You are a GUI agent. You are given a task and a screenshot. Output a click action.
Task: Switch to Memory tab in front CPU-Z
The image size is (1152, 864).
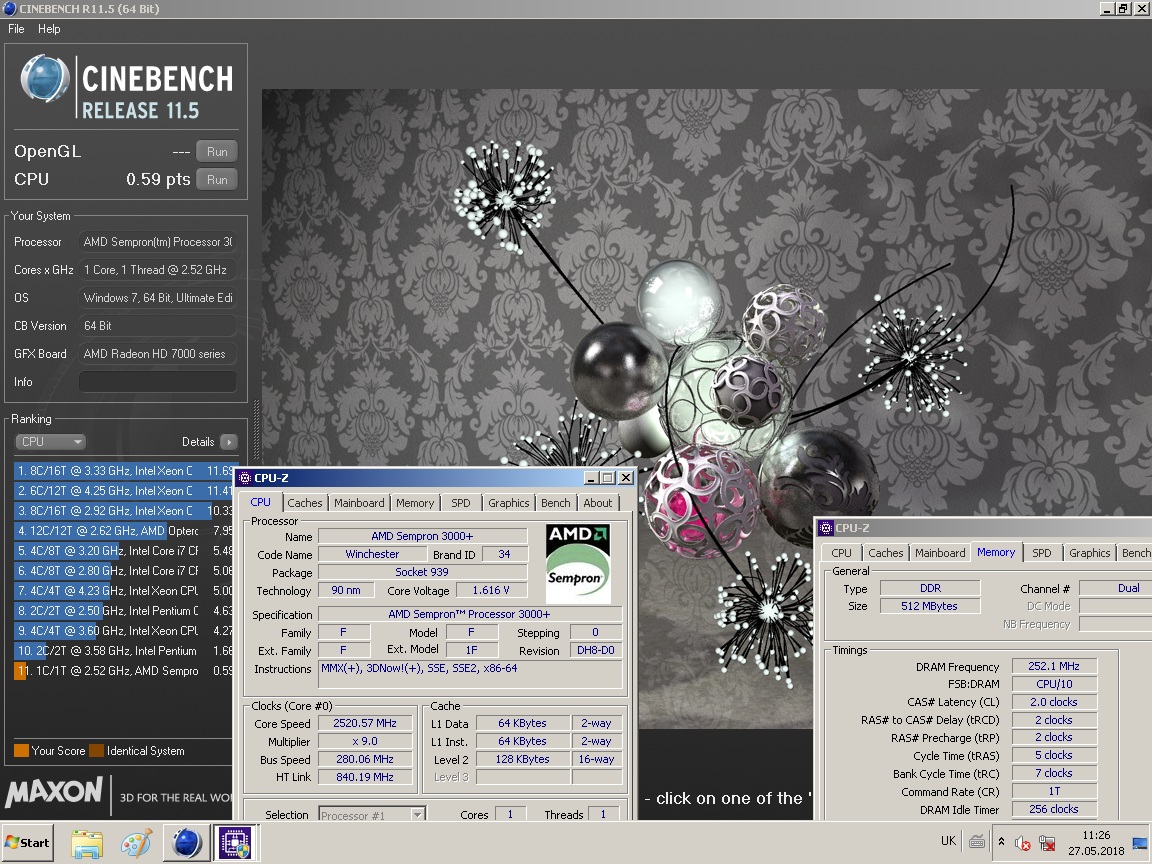coord(415,503)
